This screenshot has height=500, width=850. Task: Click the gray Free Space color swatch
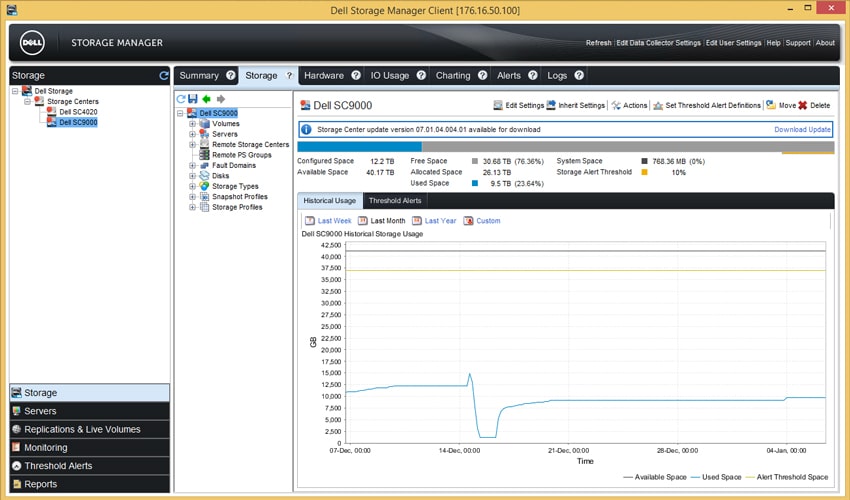(475, 161)
